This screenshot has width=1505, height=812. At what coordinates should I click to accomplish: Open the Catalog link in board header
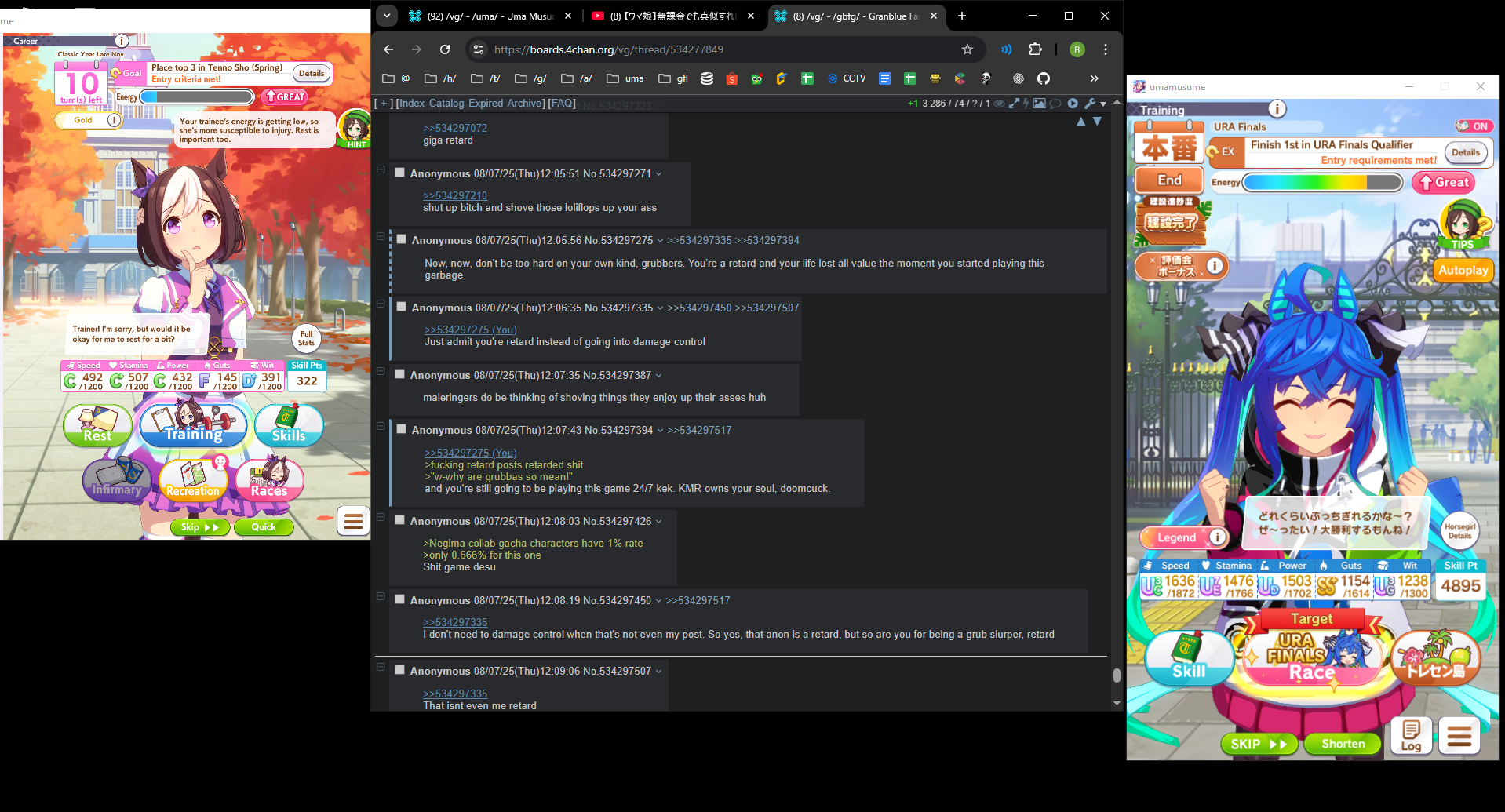[446, 104]
